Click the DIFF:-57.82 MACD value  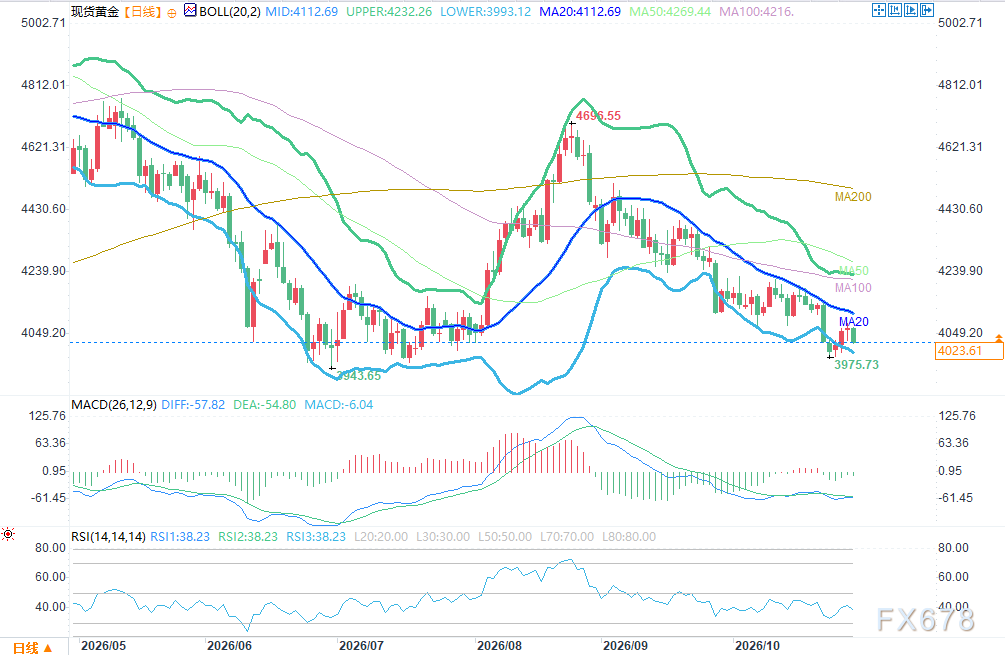pyautogui.click(x=193, y=405)
